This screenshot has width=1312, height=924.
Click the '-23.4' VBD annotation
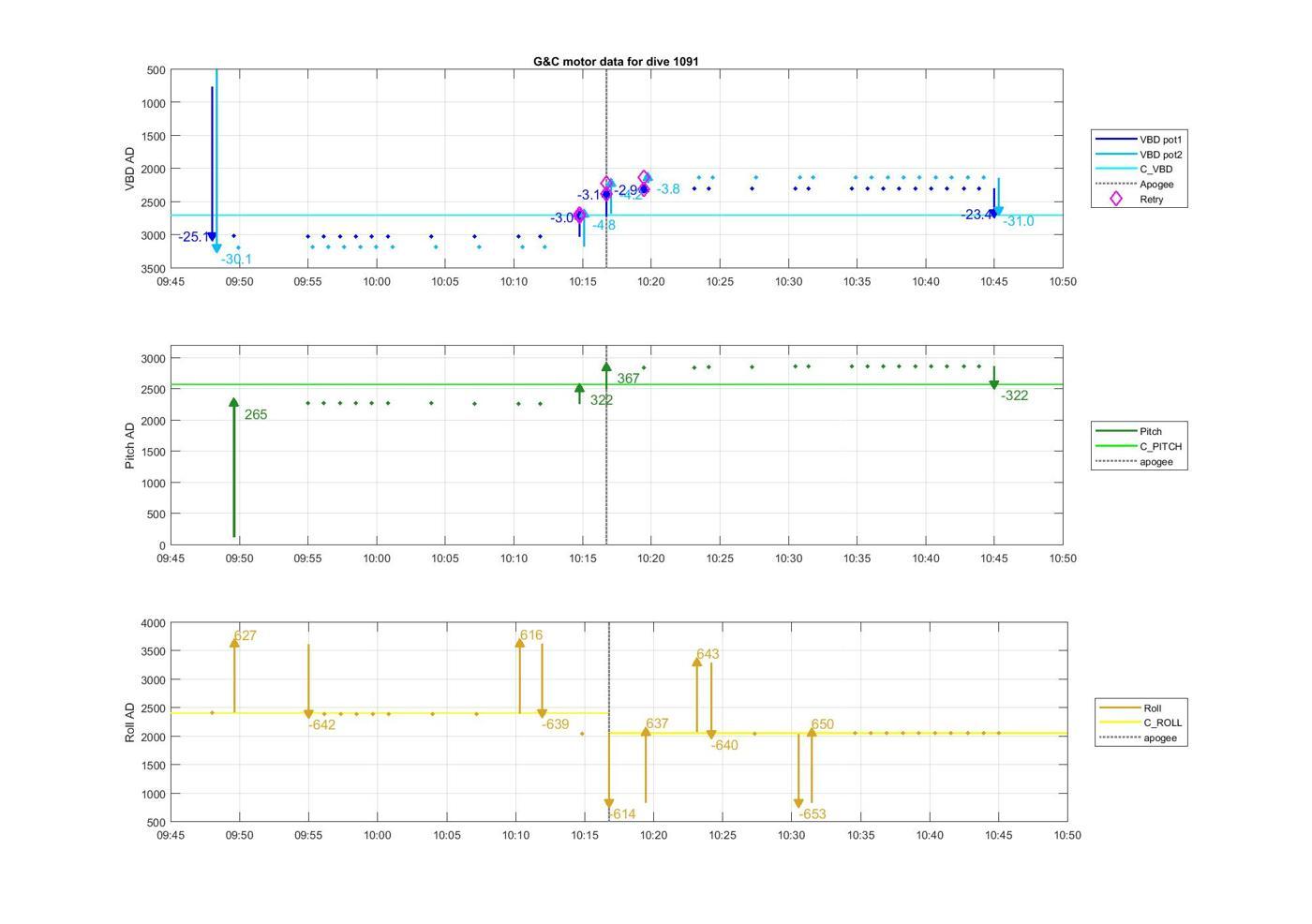976,216
